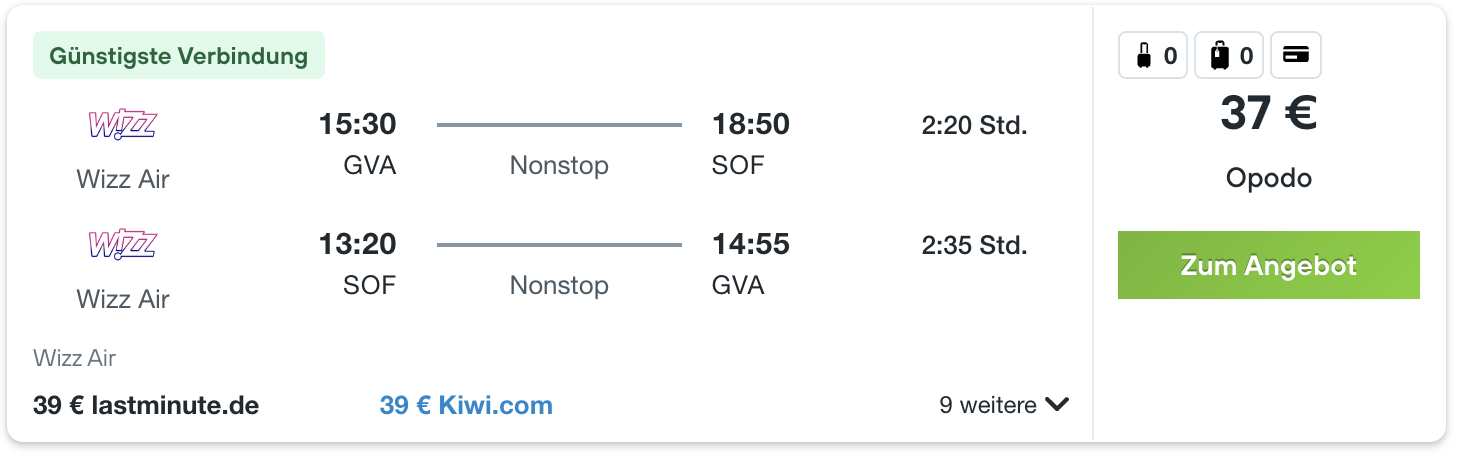This screenshot has width=1468, height=460.
Task: Click the outbound Wizz Air logo
Action: click(123, 126)
